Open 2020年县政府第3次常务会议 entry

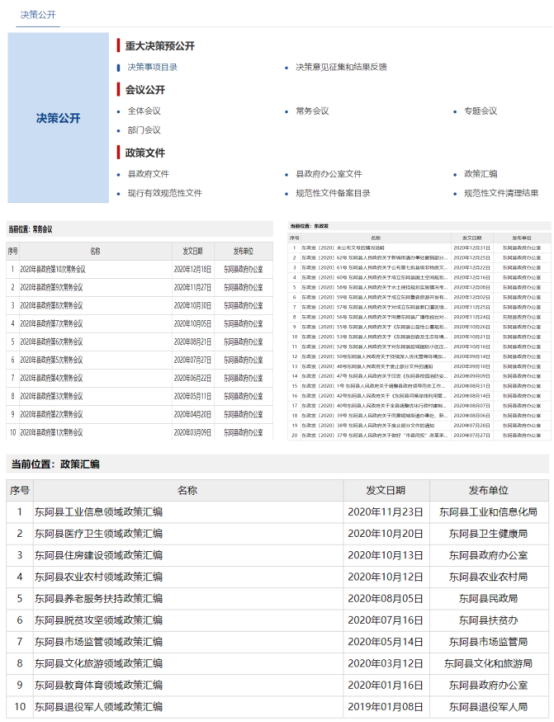point(51,396)
